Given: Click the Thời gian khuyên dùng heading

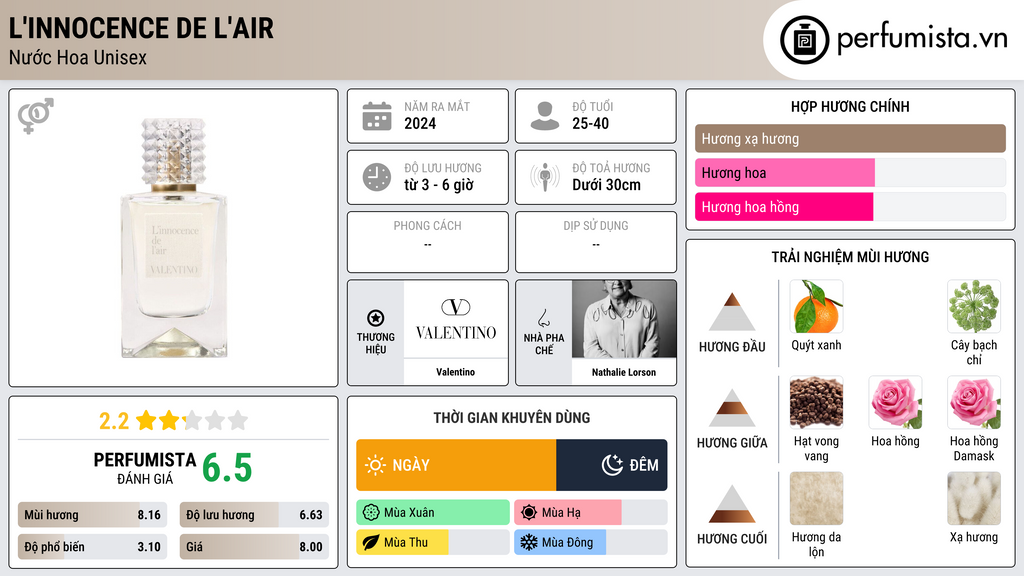Looking at the screenshot, I should pyautogui.click(x=512, y=418).
